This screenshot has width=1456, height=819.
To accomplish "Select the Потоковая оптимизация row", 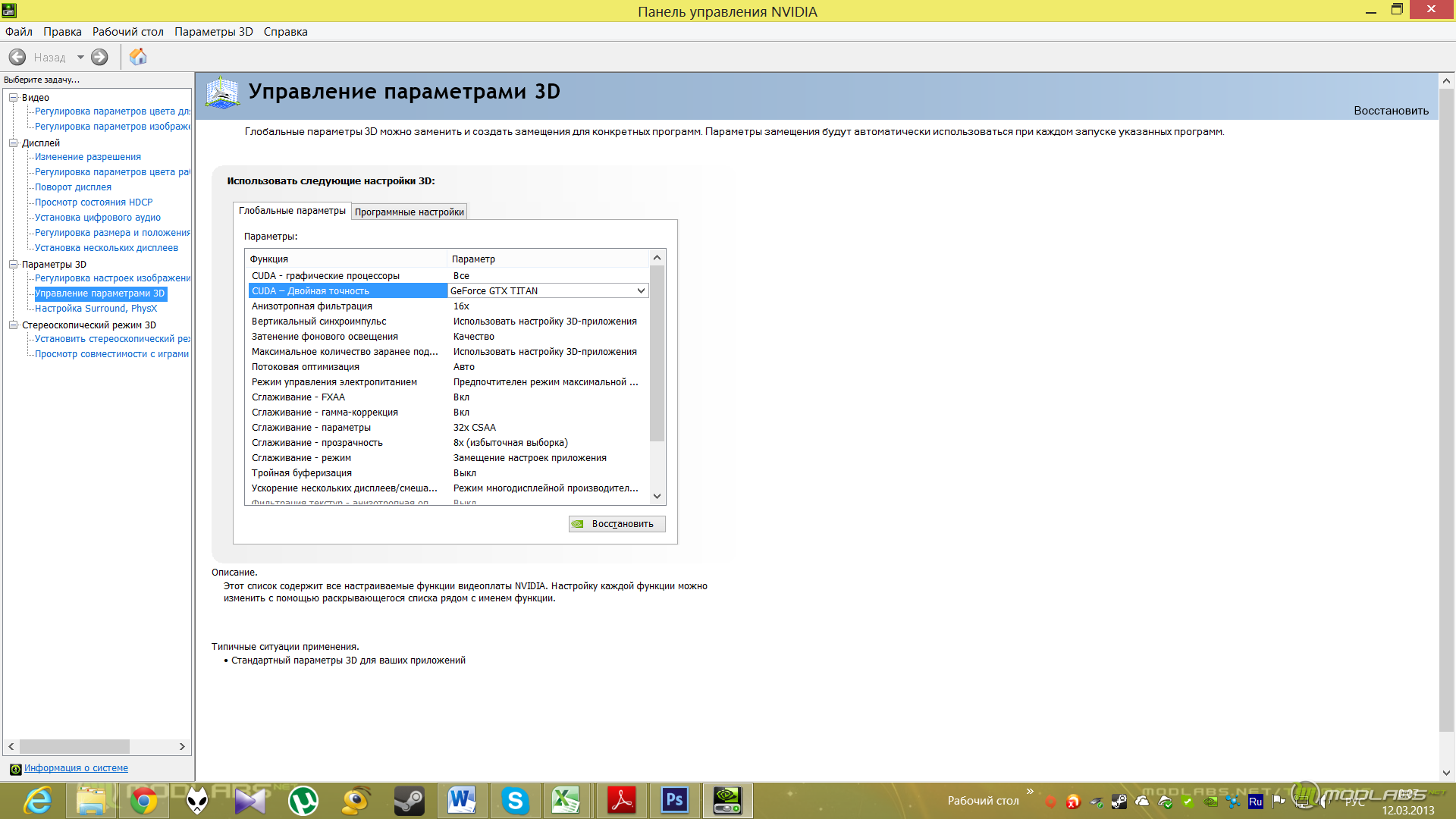I will tap(448, 367).
